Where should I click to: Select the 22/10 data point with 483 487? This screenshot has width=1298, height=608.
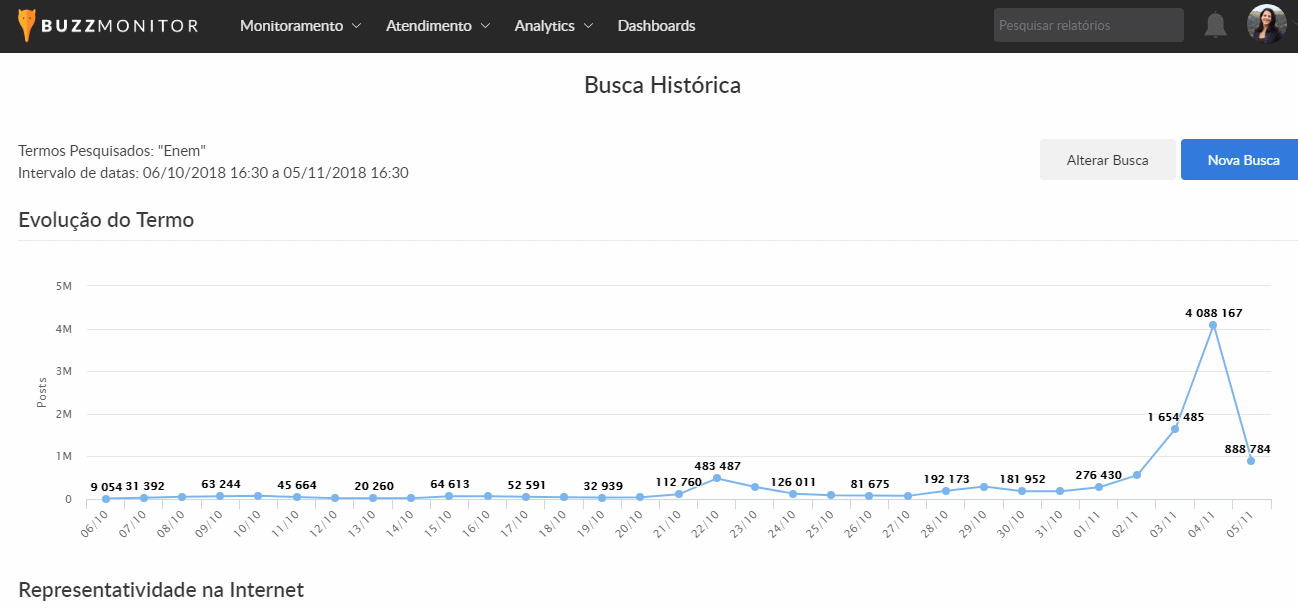tap(717, 478)
